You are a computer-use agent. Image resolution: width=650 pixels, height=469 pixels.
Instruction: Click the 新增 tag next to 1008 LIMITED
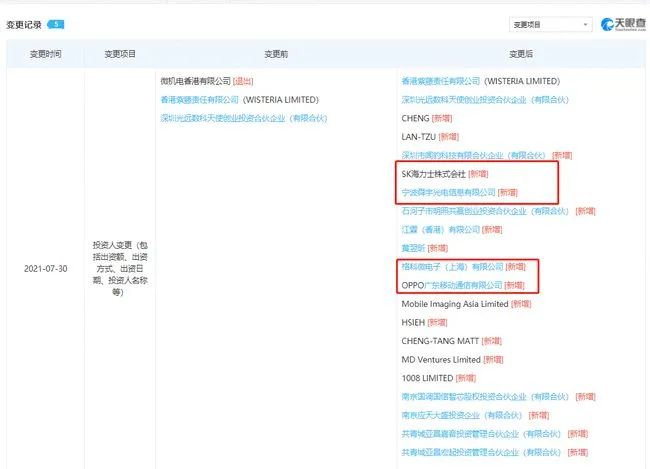(466, 378)
